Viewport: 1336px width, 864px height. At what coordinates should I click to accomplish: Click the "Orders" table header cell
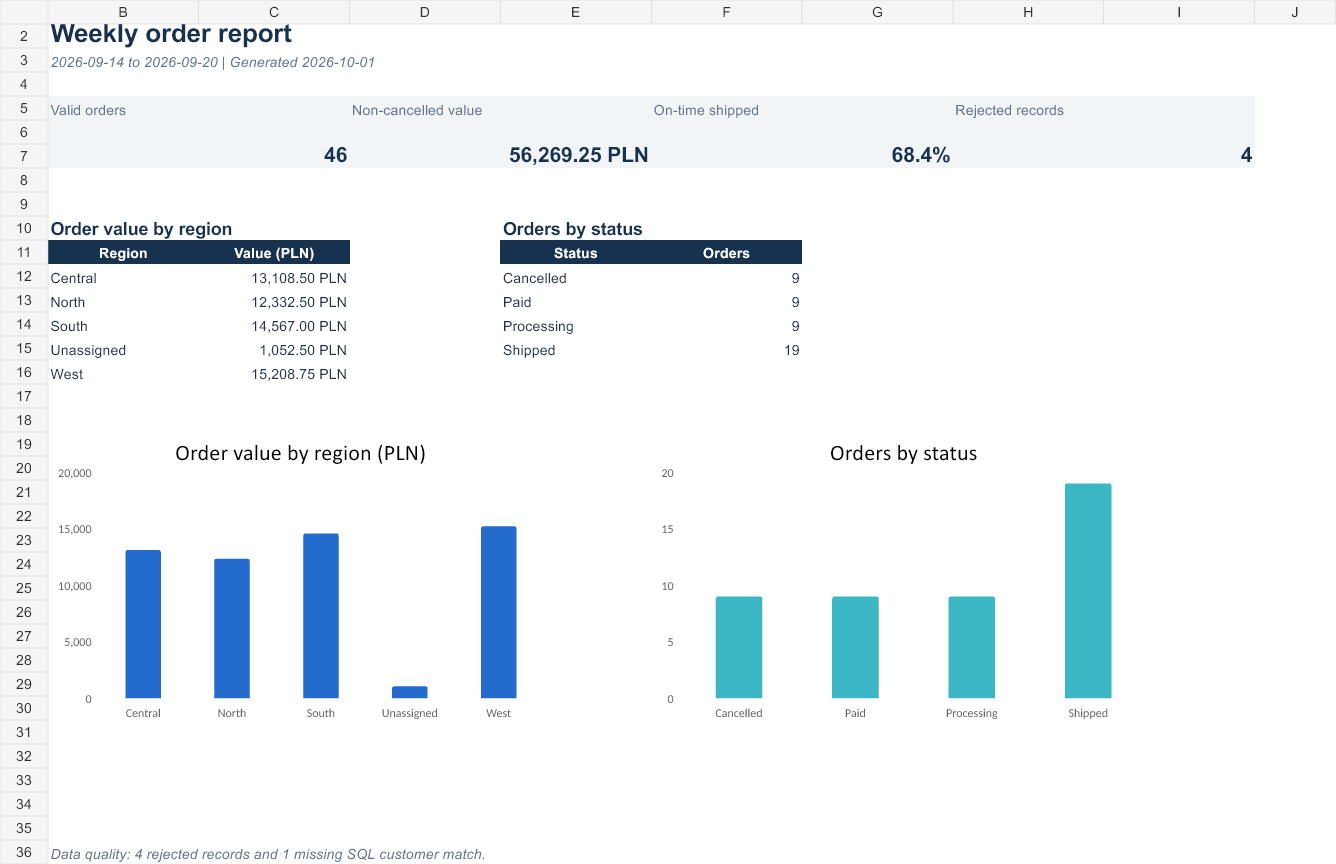pyautogui.click(x=726, y=253)
